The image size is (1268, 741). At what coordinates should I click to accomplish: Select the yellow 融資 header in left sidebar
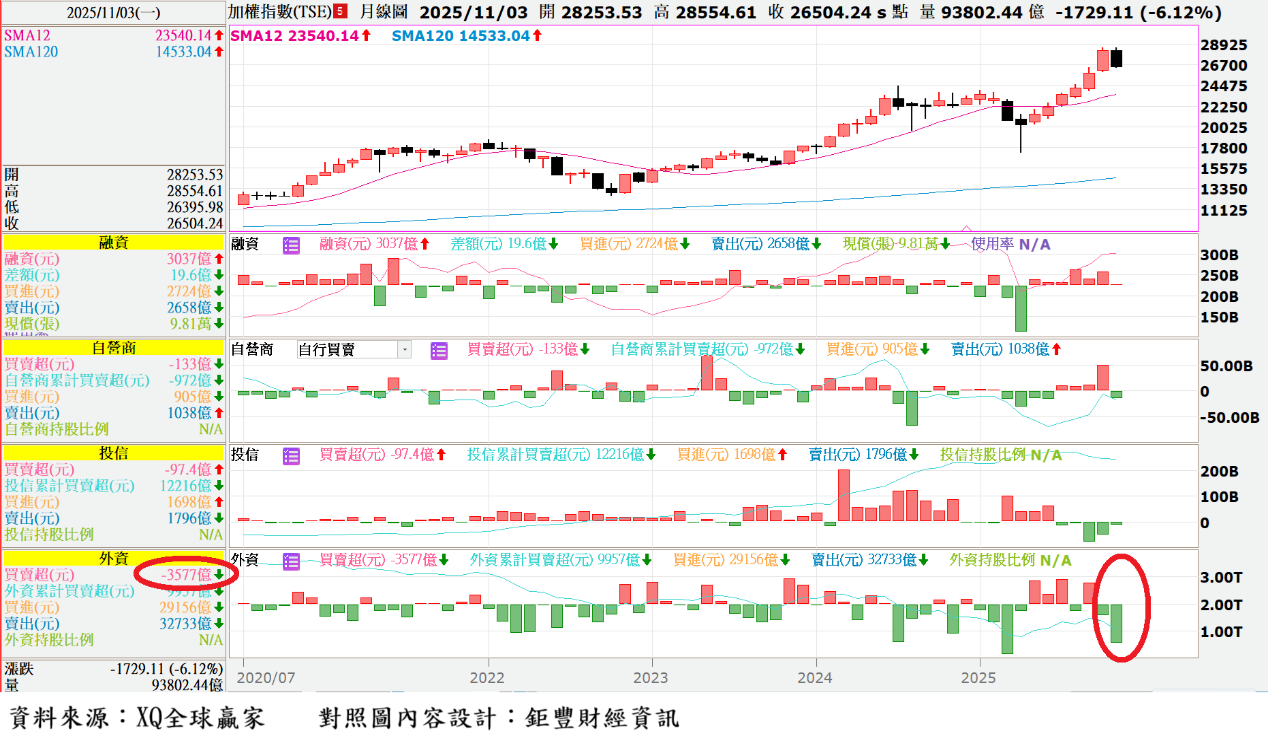(112, 242)
